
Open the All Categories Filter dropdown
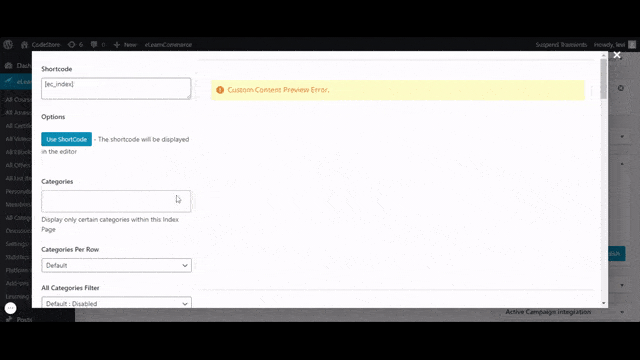click(x=116, y=302)
